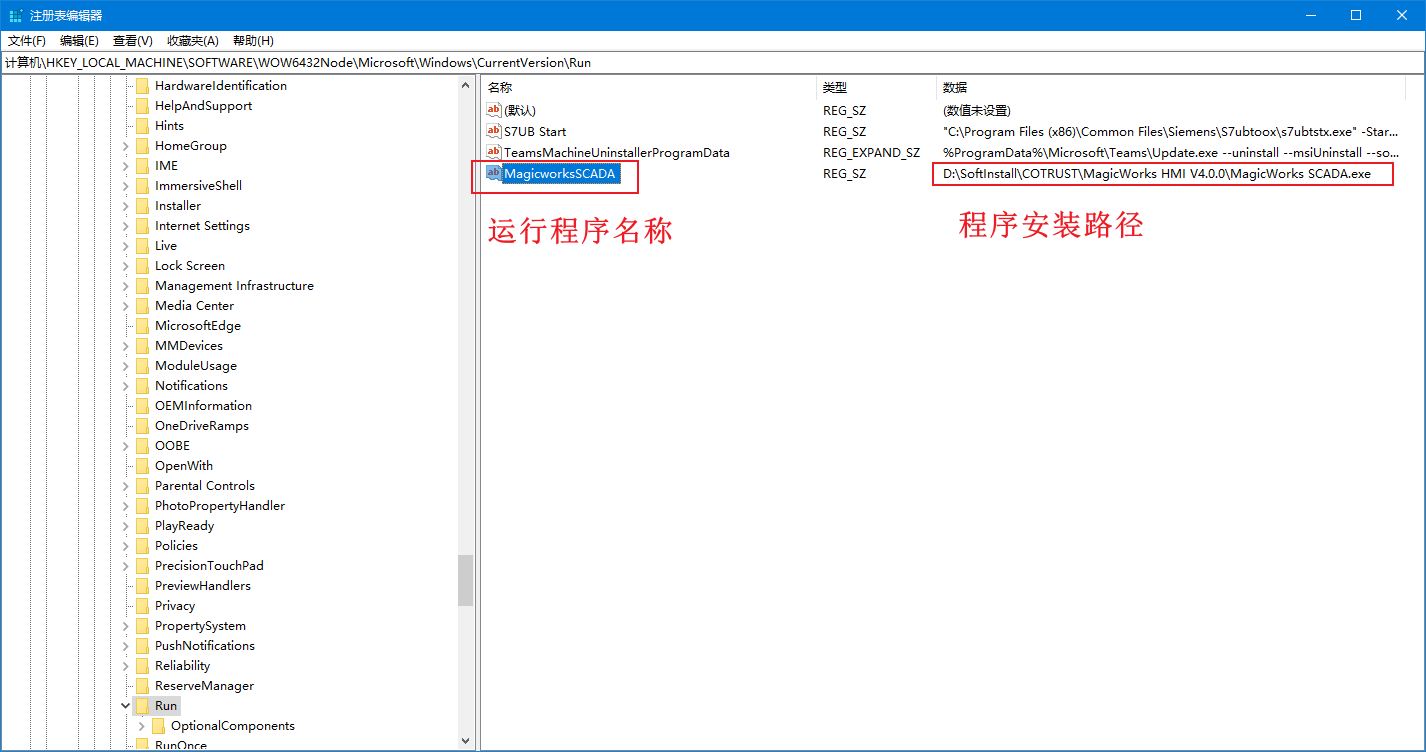Image resolution: width=1426 pixels, height=752 pixels.
Task: Click the Reliability folder icon
Action: 142,666
